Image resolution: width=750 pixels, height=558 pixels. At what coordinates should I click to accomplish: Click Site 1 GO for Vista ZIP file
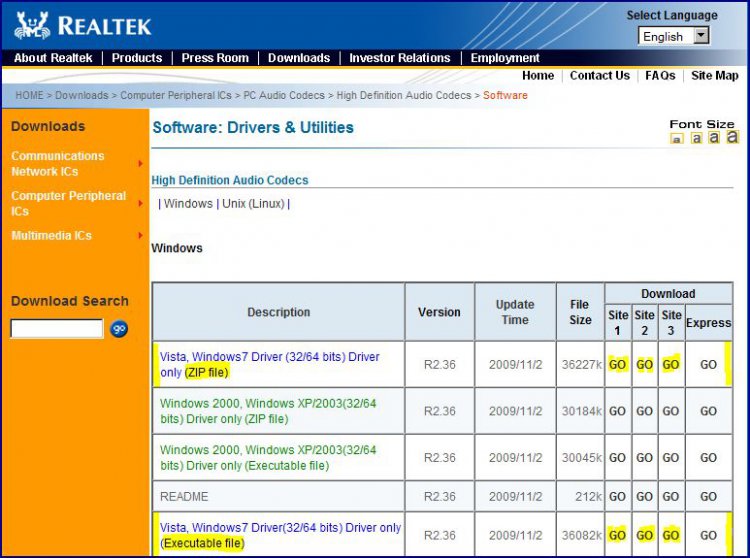(618, 365)
